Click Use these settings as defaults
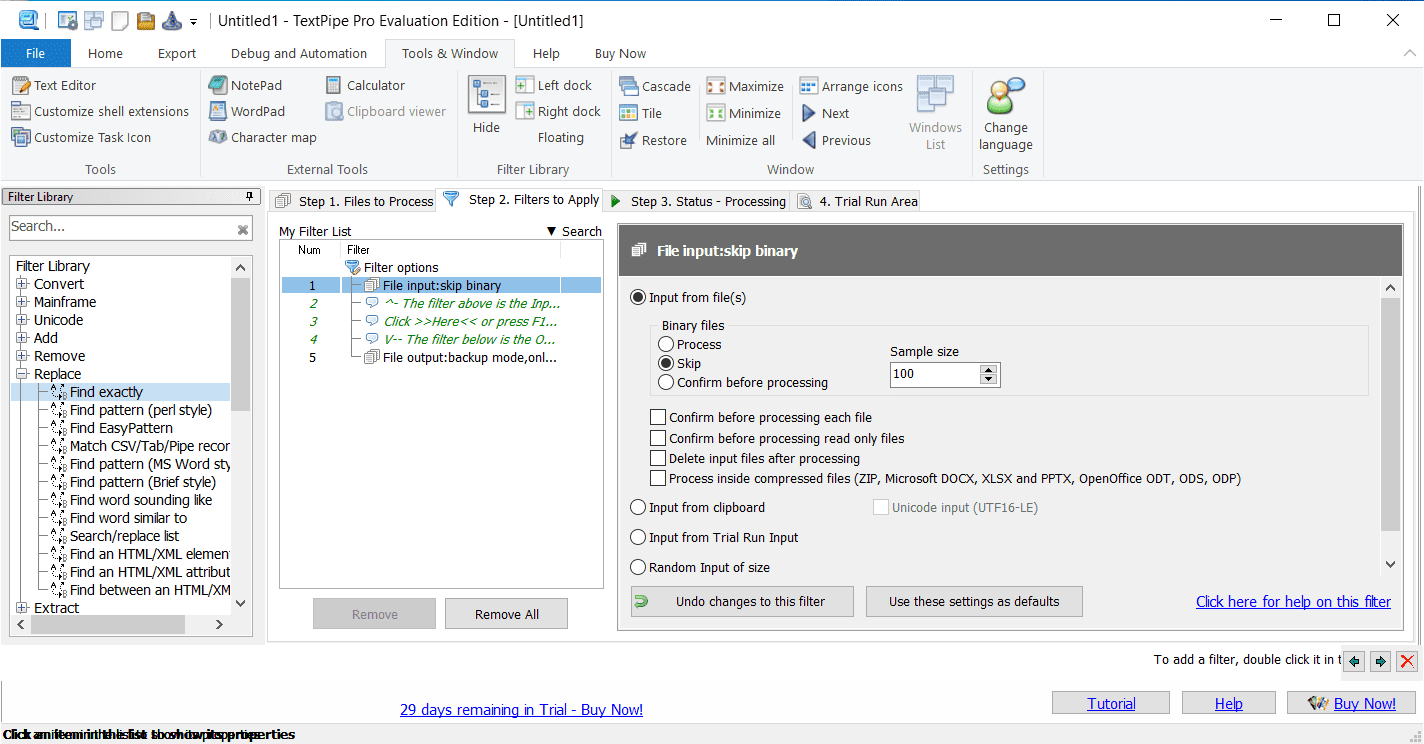Viewport: 1424px width, 744px height. (974, 601)
